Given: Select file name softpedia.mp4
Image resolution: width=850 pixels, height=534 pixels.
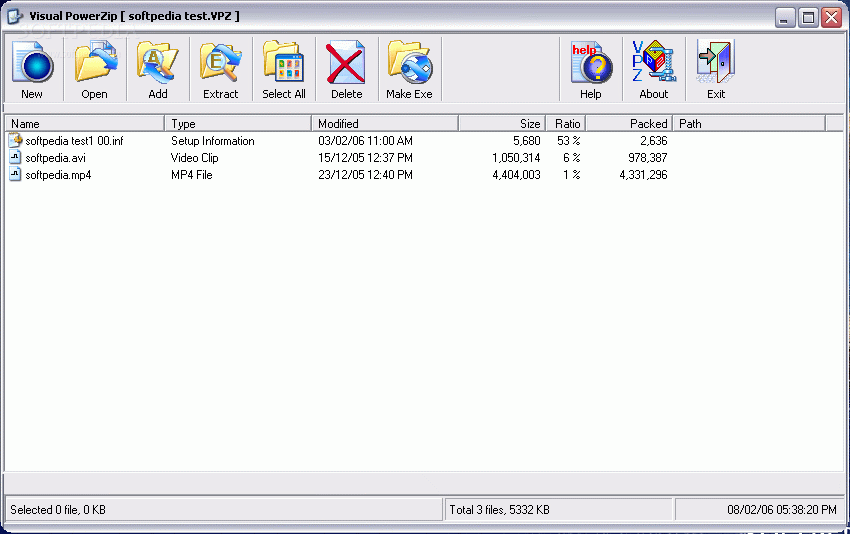Looking at the screenshot, I should coord(58,175).
